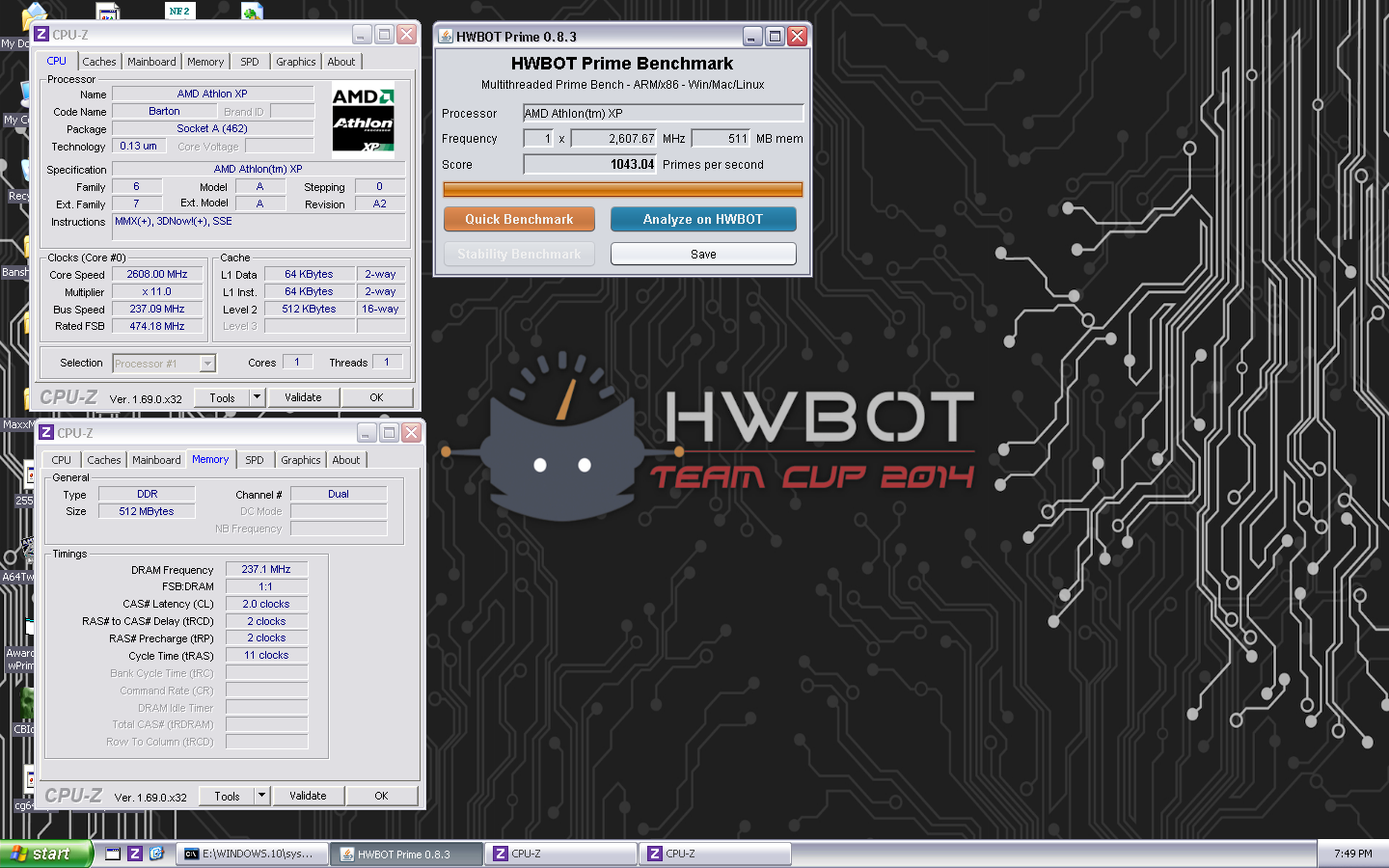Click Rated FSB value '474.18 MHz'
1389x868 pixels.
pos(157,327)
